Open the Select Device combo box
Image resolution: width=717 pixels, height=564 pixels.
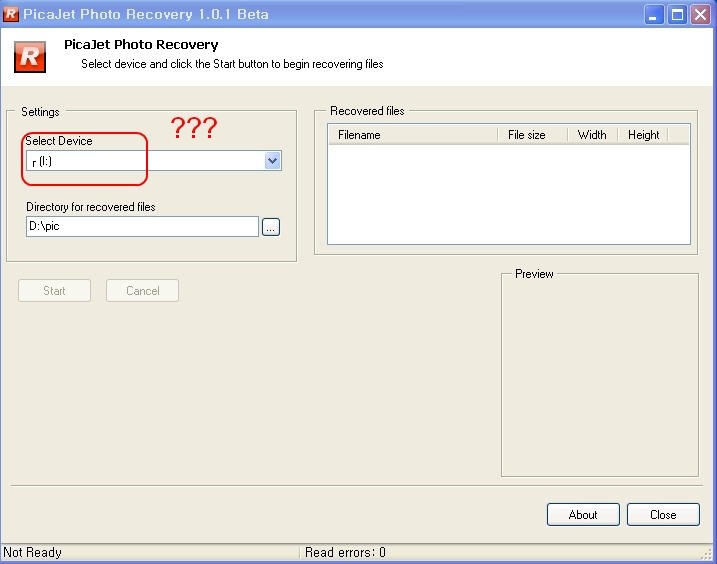[145, 161]
